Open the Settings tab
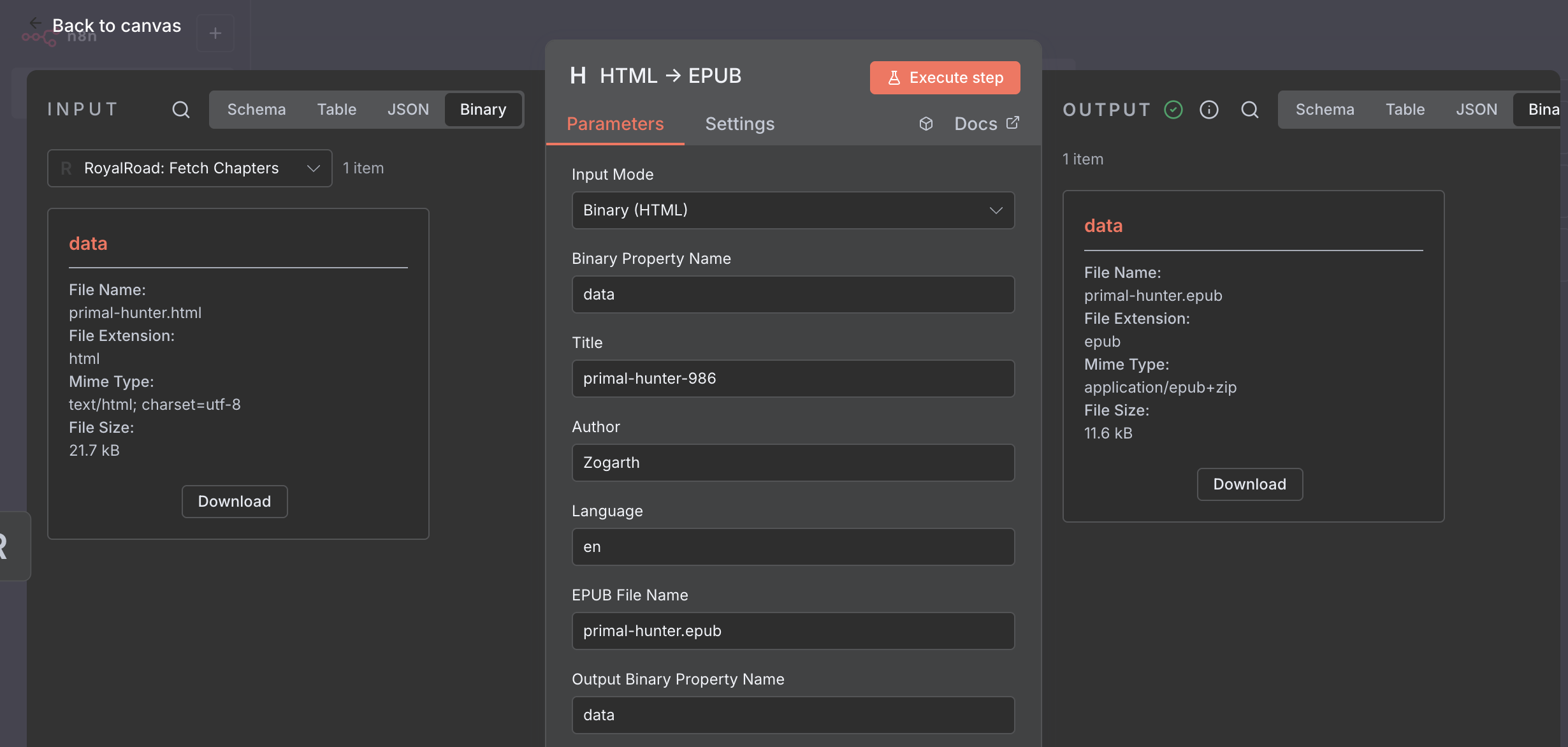Screen dimensions: 1568x747 739,124
